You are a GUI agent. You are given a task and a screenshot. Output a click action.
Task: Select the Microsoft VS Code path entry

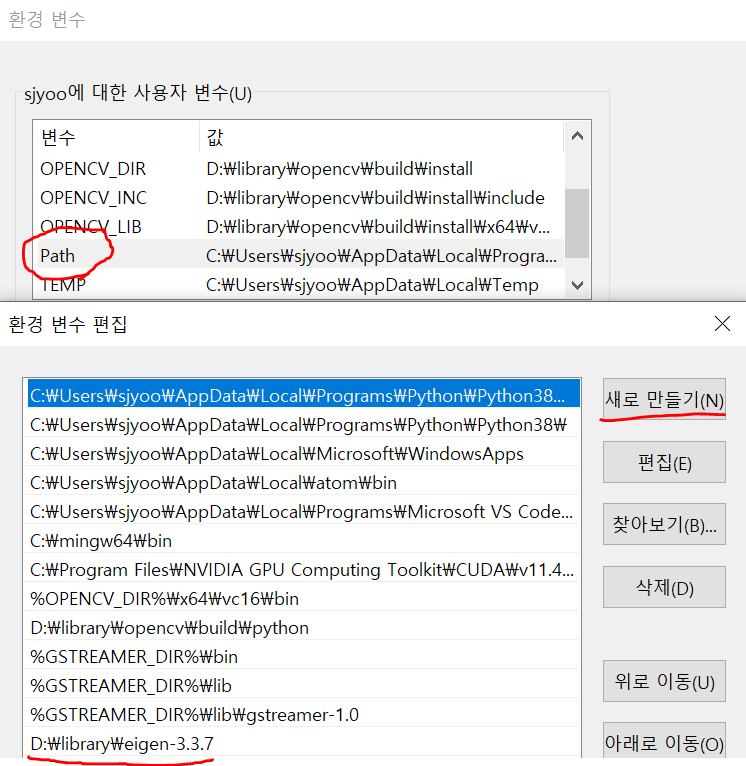tap(303, 512)
